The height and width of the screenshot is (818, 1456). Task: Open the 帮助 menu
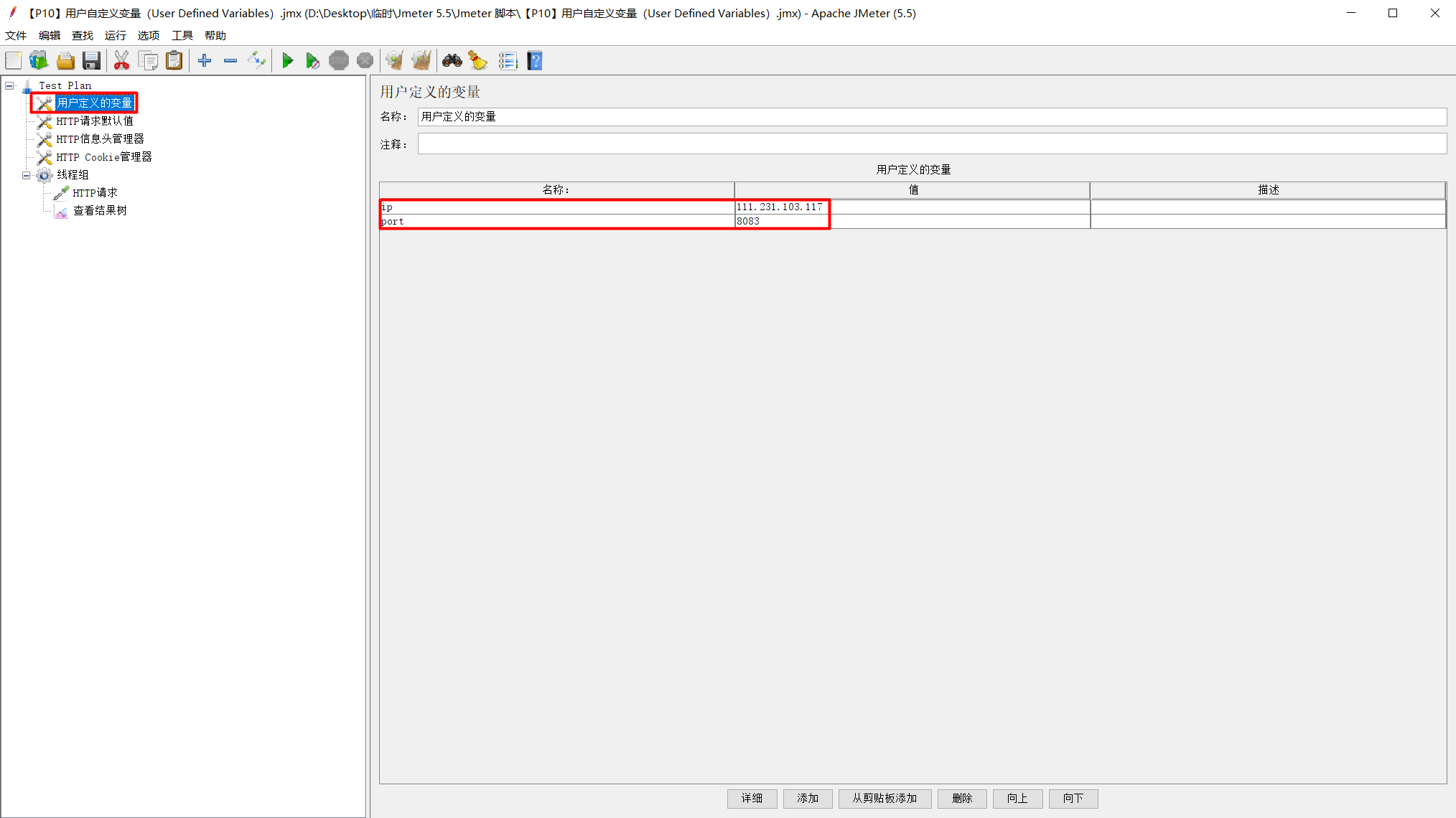tap(215, 35)
